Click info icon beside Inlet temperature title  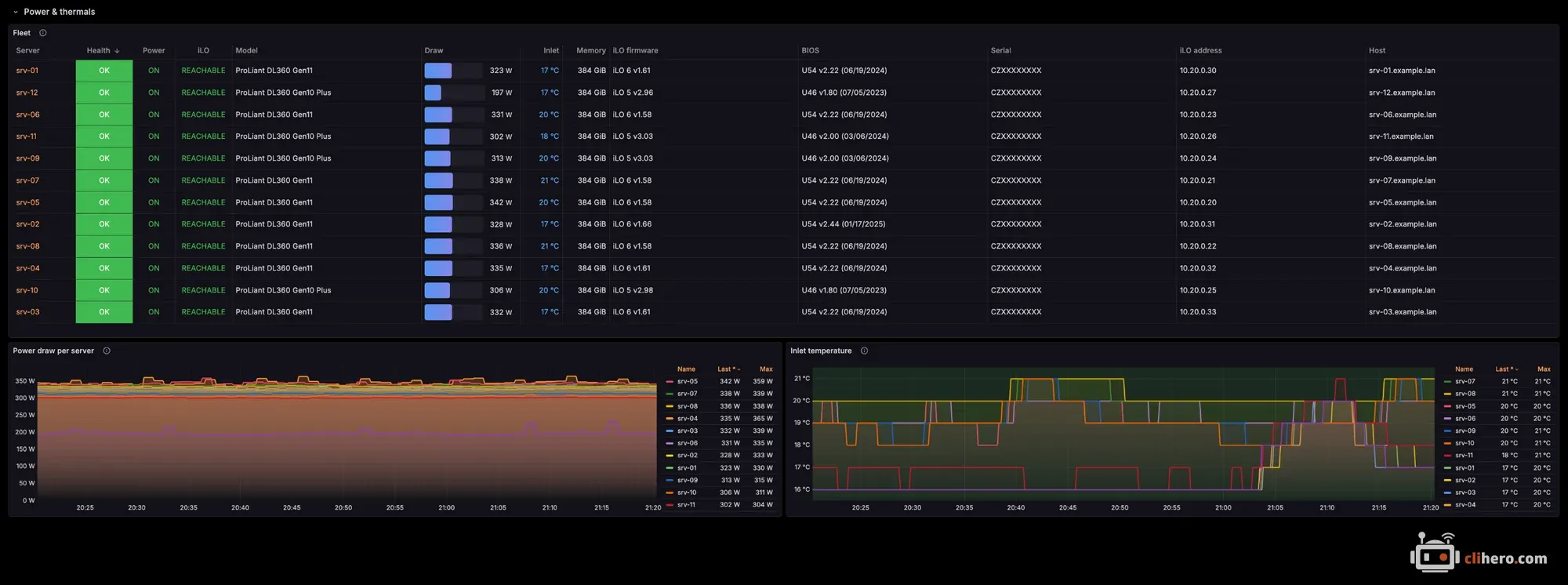pyautogui.click(x=864, y=351)
